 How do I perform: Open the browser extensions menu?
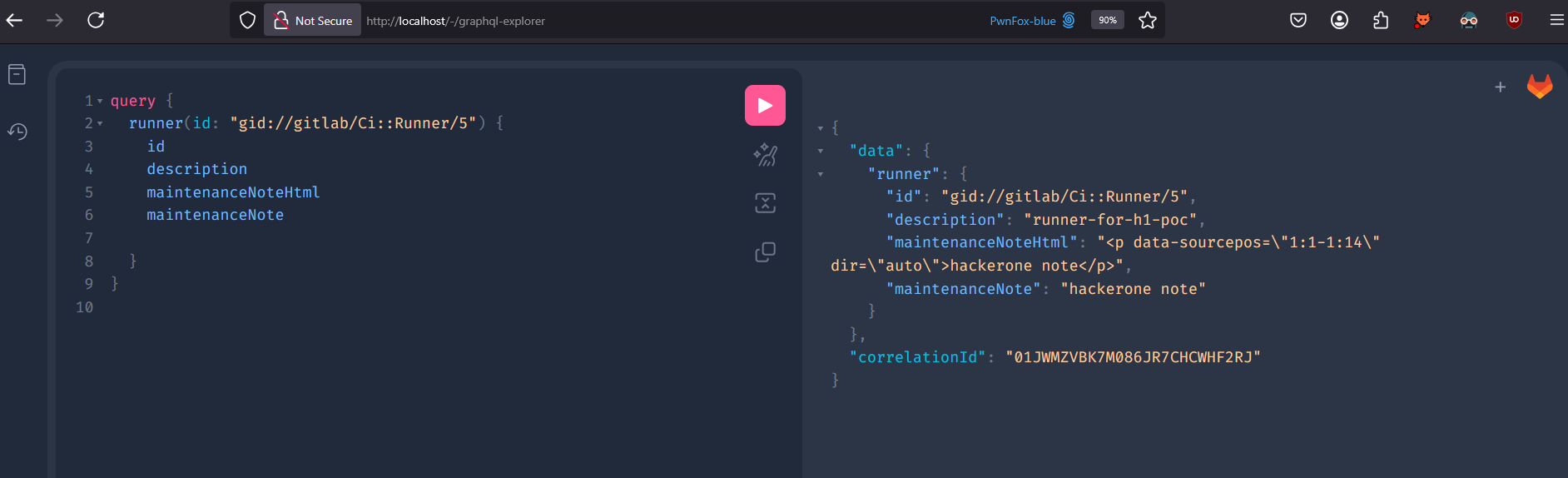click(1381, 20)
